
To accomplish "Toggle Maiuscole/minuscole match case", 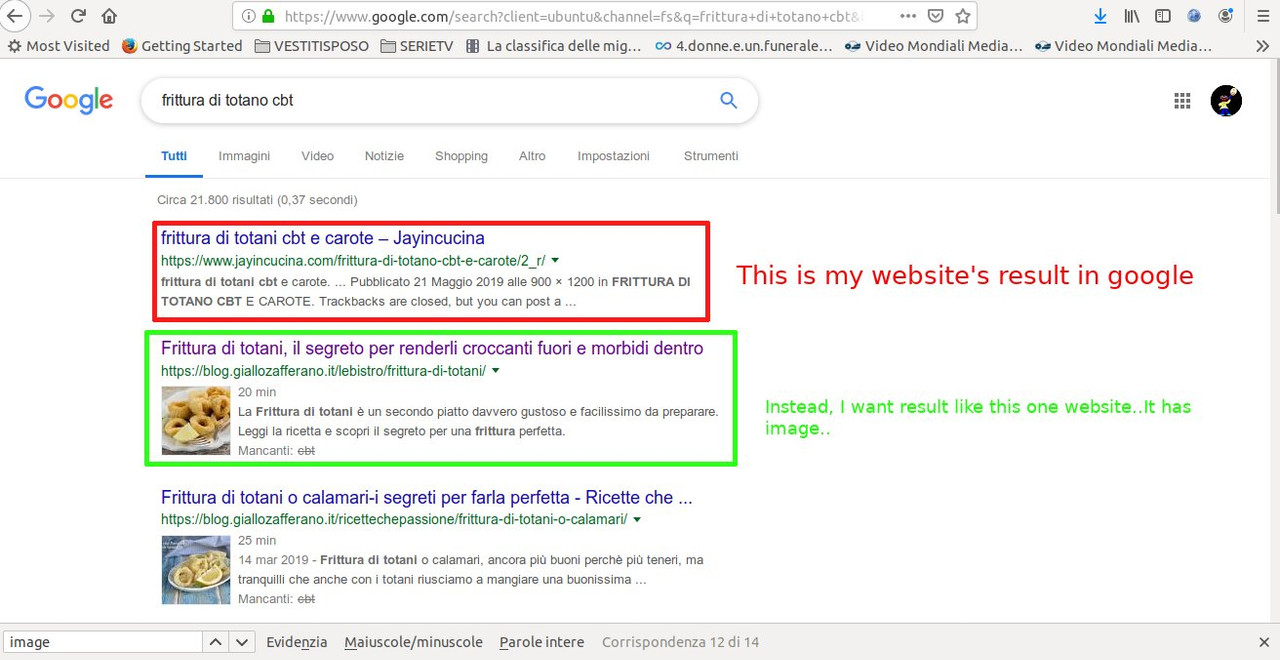I will (413, 642).
